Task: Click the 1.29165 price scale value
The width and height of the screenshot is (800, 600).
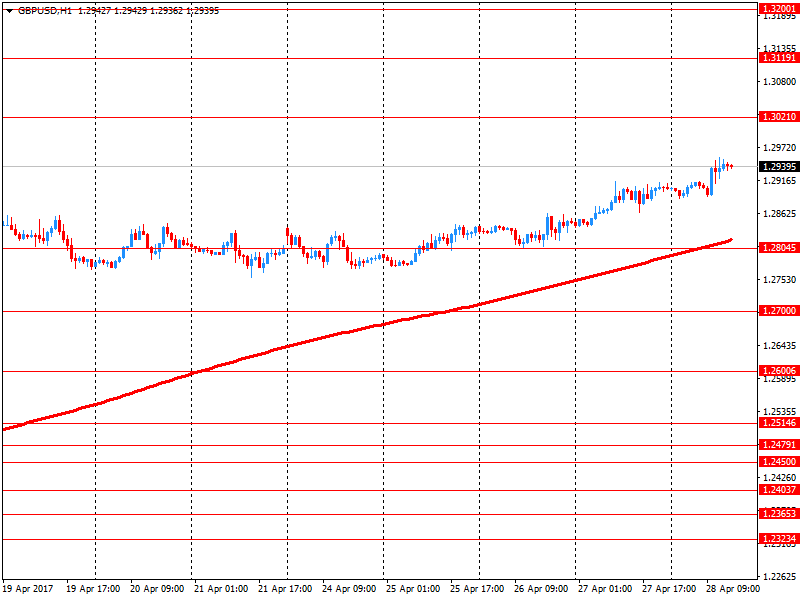Action: pos(780,181)
